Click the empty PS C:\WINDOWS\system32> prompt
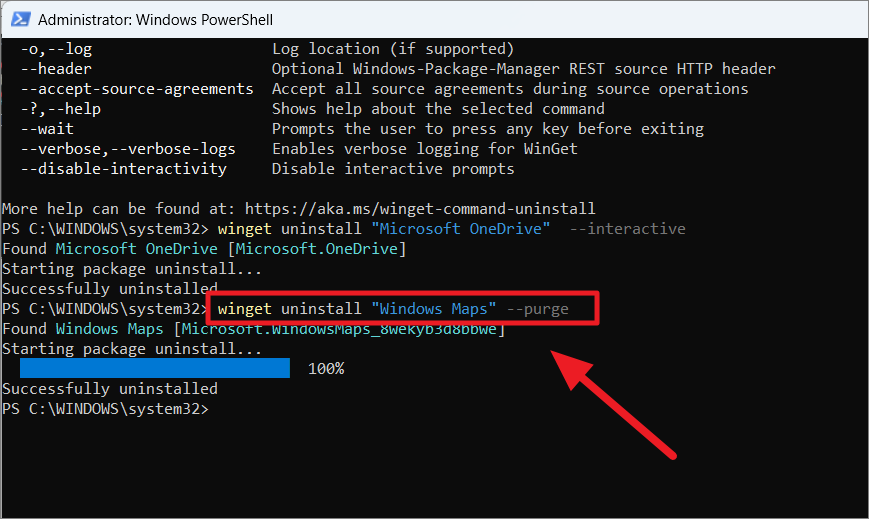Viewport: 869px width, 519px height. pyautogui.click(x=105, y=409)
